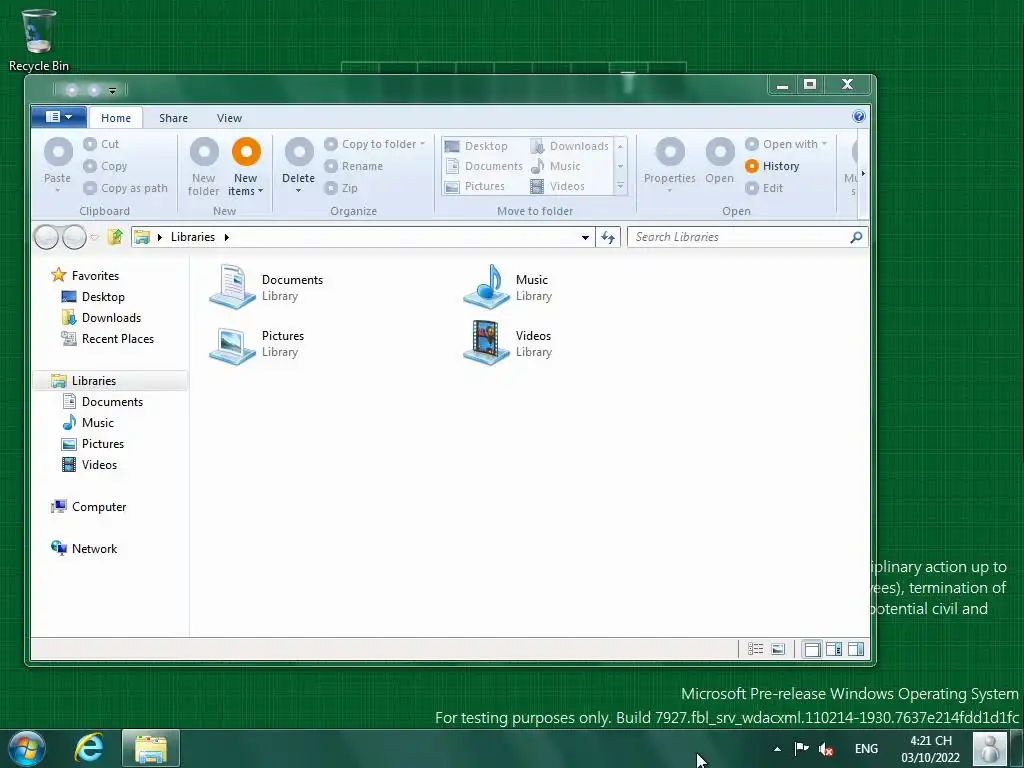The image size is (1024, 768).
Task: Click the Back navigation button
Action: (46, 237)
